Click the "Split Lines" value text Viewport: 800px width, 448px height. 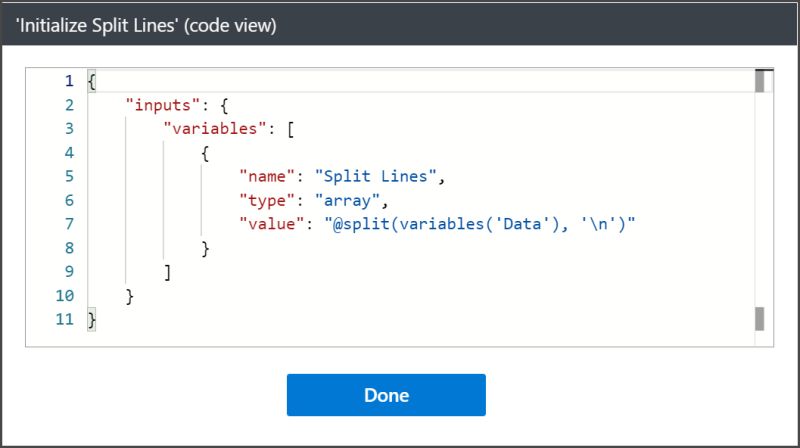tap(376, 177)
